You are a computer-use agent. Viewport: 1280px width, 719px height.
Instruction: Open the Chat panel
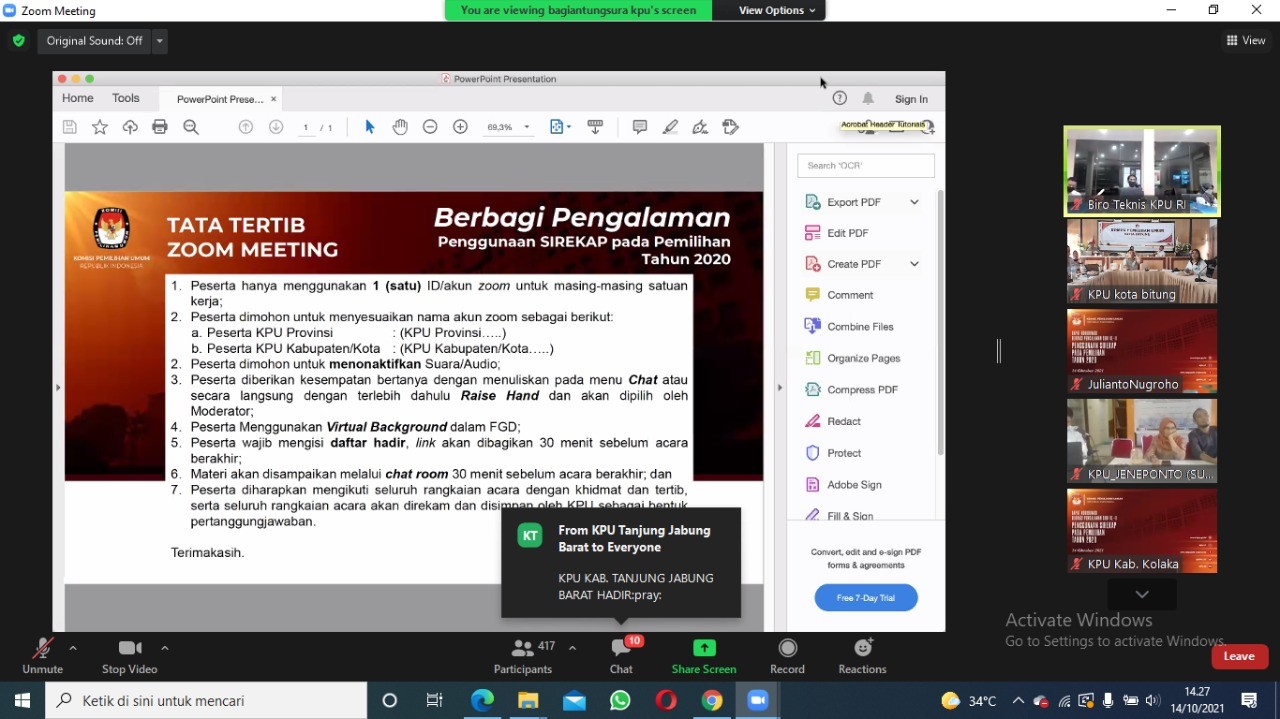point(621,656)
